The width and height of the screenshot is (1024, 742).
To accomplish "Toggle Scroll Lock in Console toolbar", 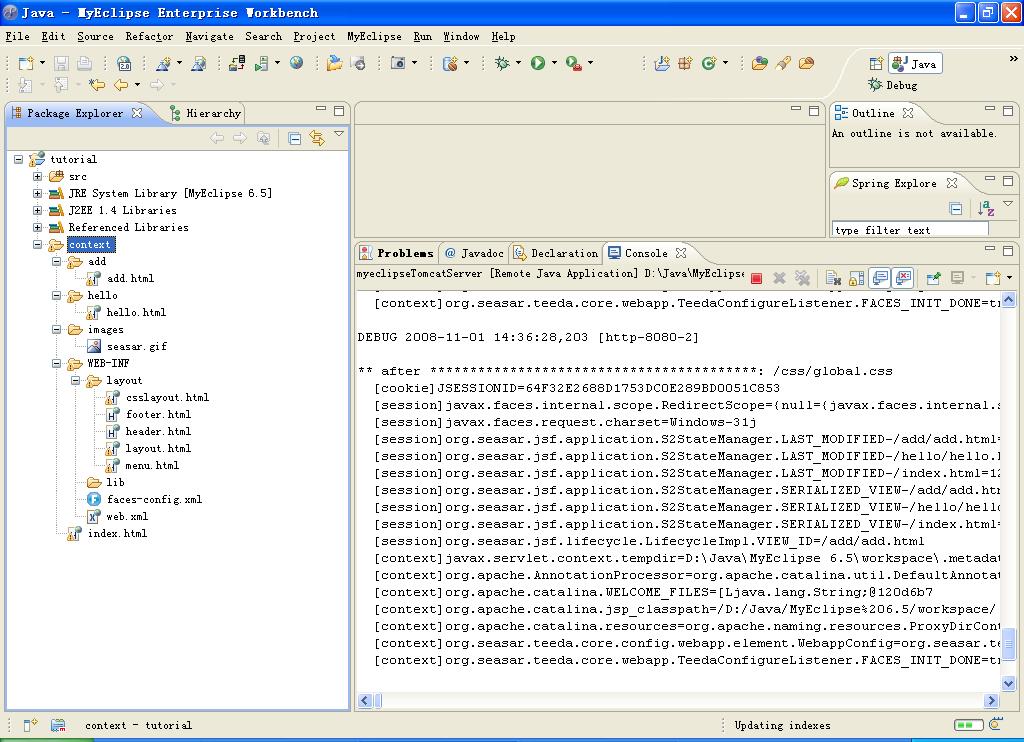I will 856,278.
